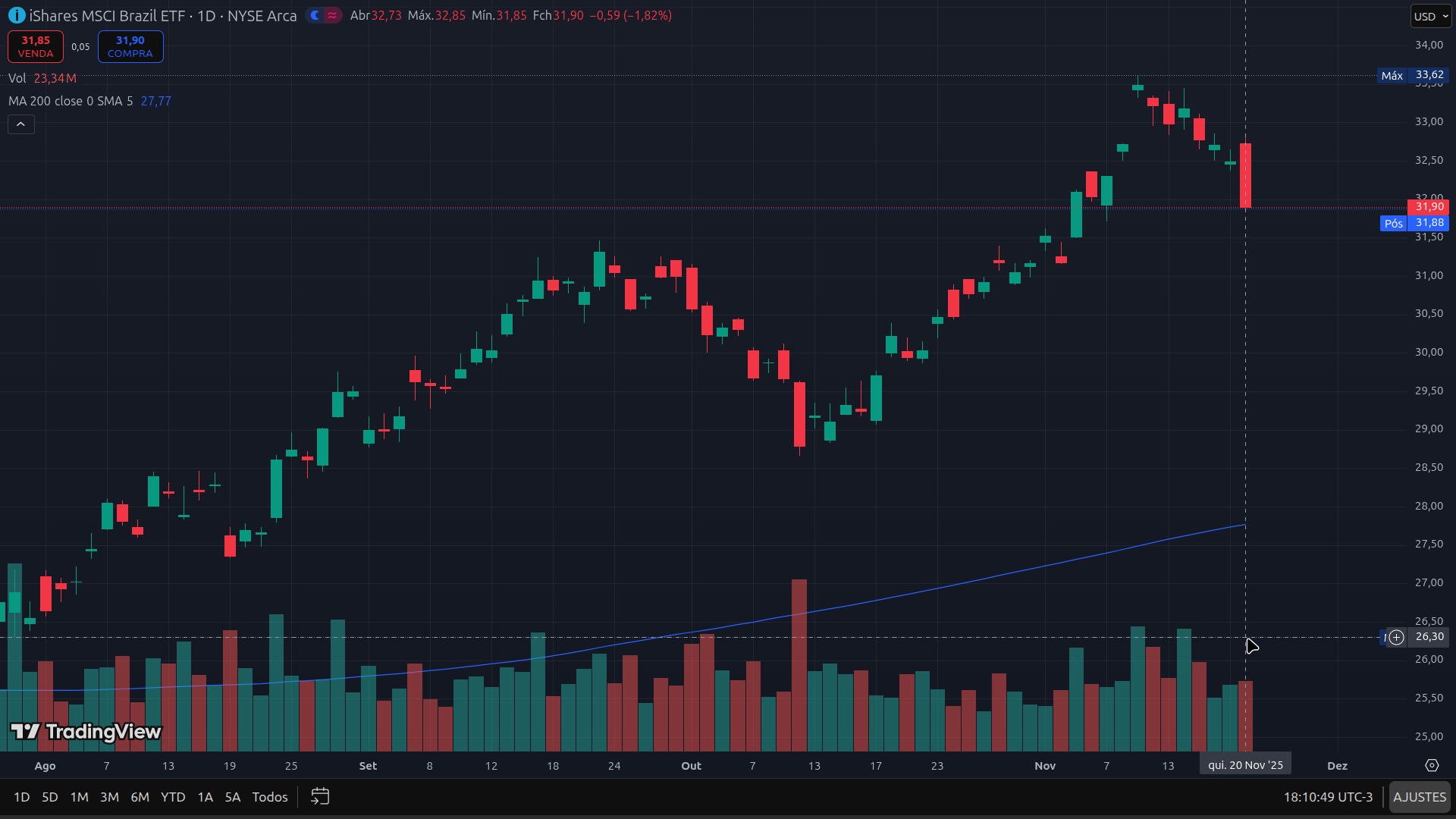Viewport: 1456px width, 819px height.
Task: Open the 18:10:49 UTC-3 timezone menu
Action: (x=1328, y=797)
